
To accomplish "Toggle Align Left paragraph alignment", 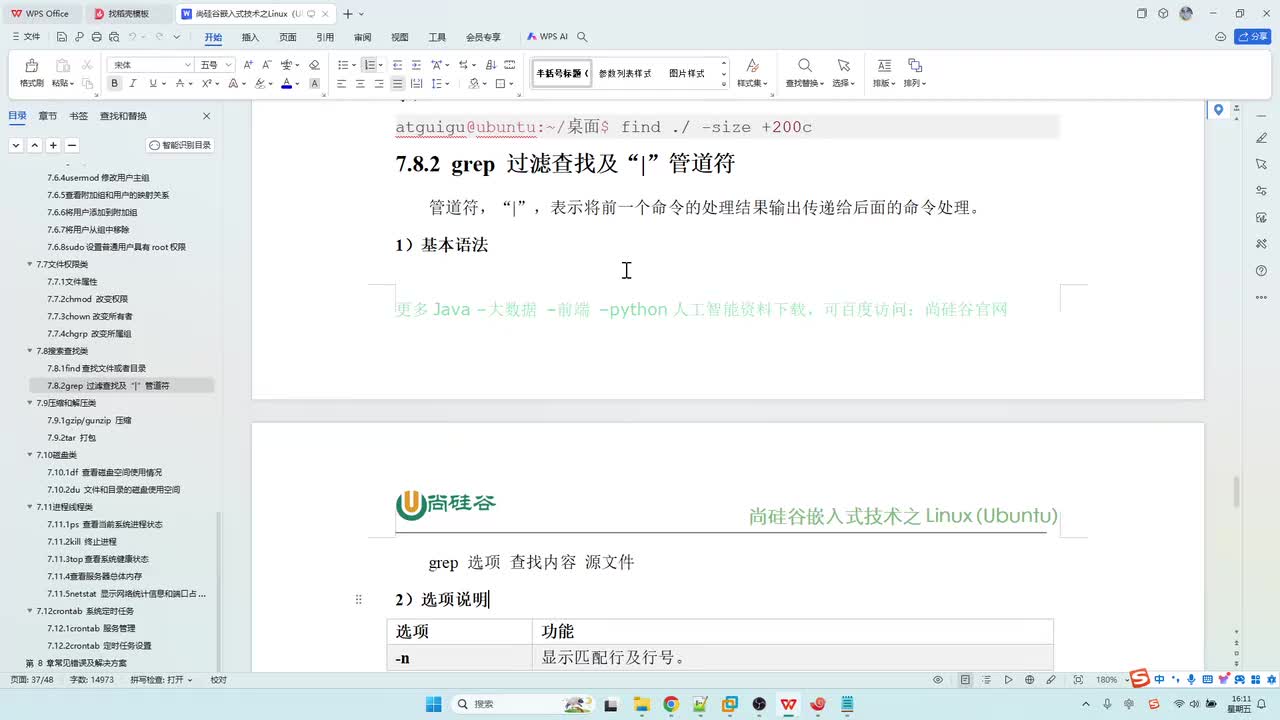I will click(x=341, y=84).
